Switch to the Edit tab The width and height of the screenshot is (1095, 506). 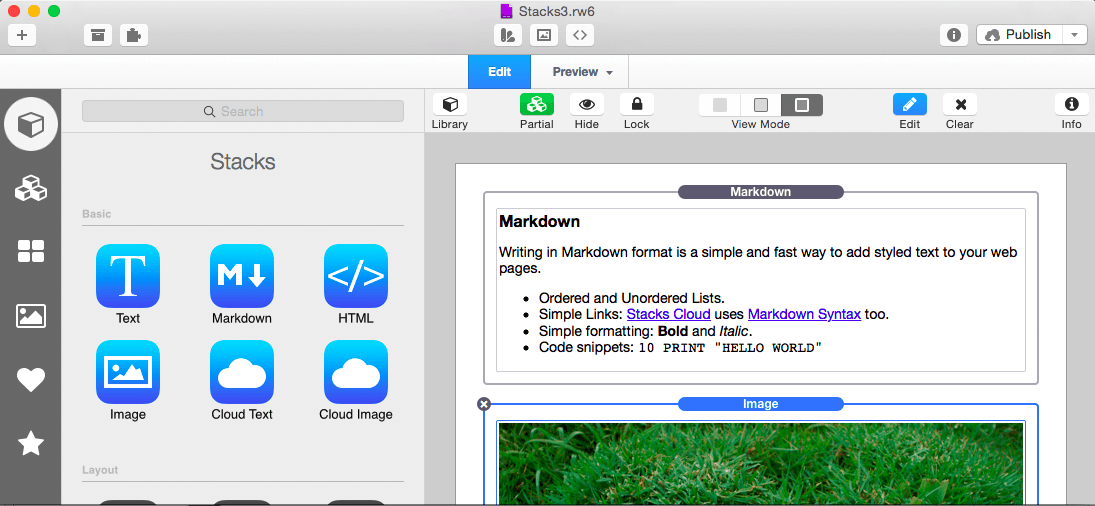click(499, 72)
